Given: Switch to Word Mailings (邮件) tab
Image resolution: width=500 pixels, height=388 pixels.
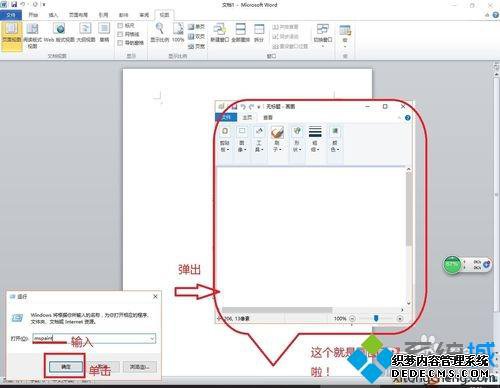Looking at the screenshot, I should 124,15.
